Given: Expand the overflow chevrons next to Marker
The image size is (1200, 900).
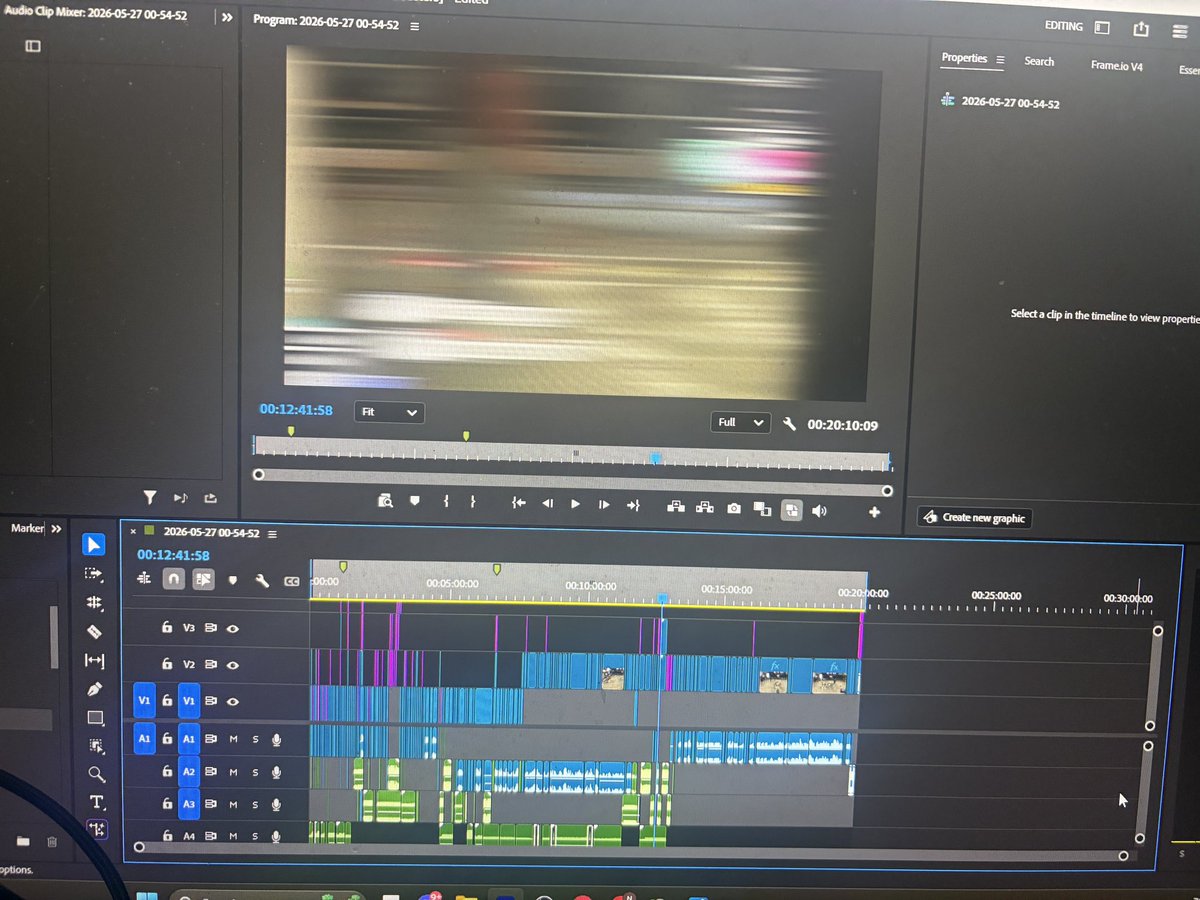Looking at the screenshot, I should [x=56, y=528].
